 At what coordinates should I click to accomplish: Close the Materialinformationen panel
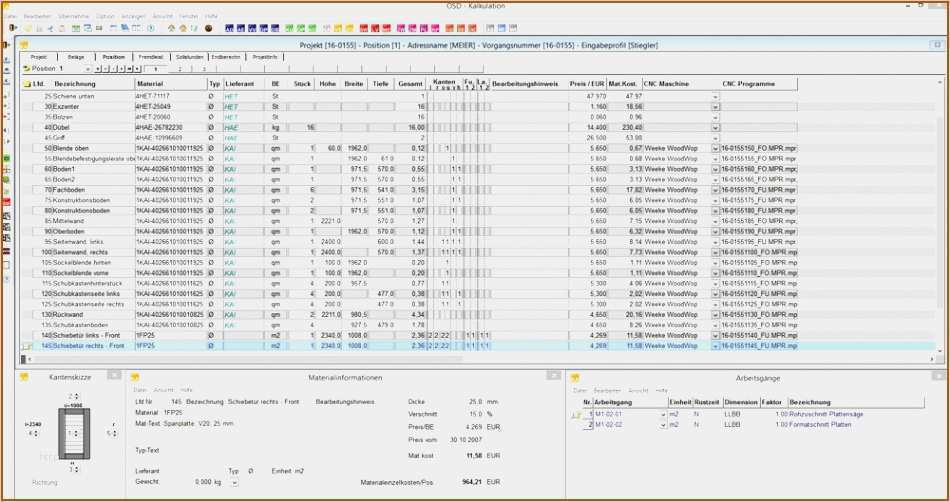551,375
